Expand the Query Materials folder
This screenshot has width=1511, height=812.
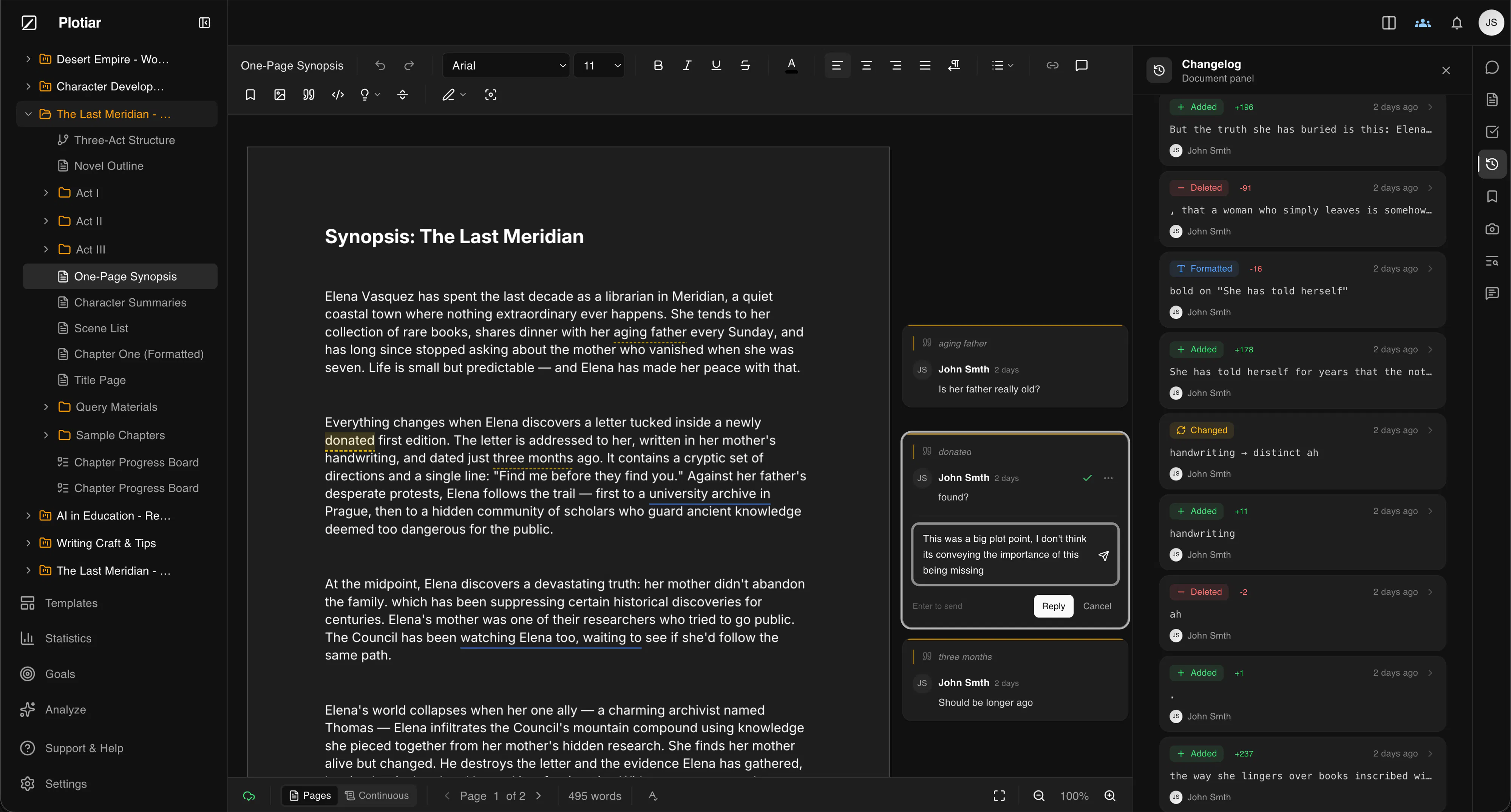coord(46,407)
